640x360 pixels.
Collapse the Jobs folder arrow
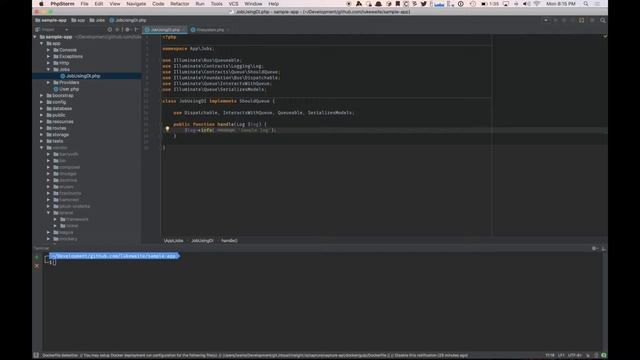pos(48,69)
